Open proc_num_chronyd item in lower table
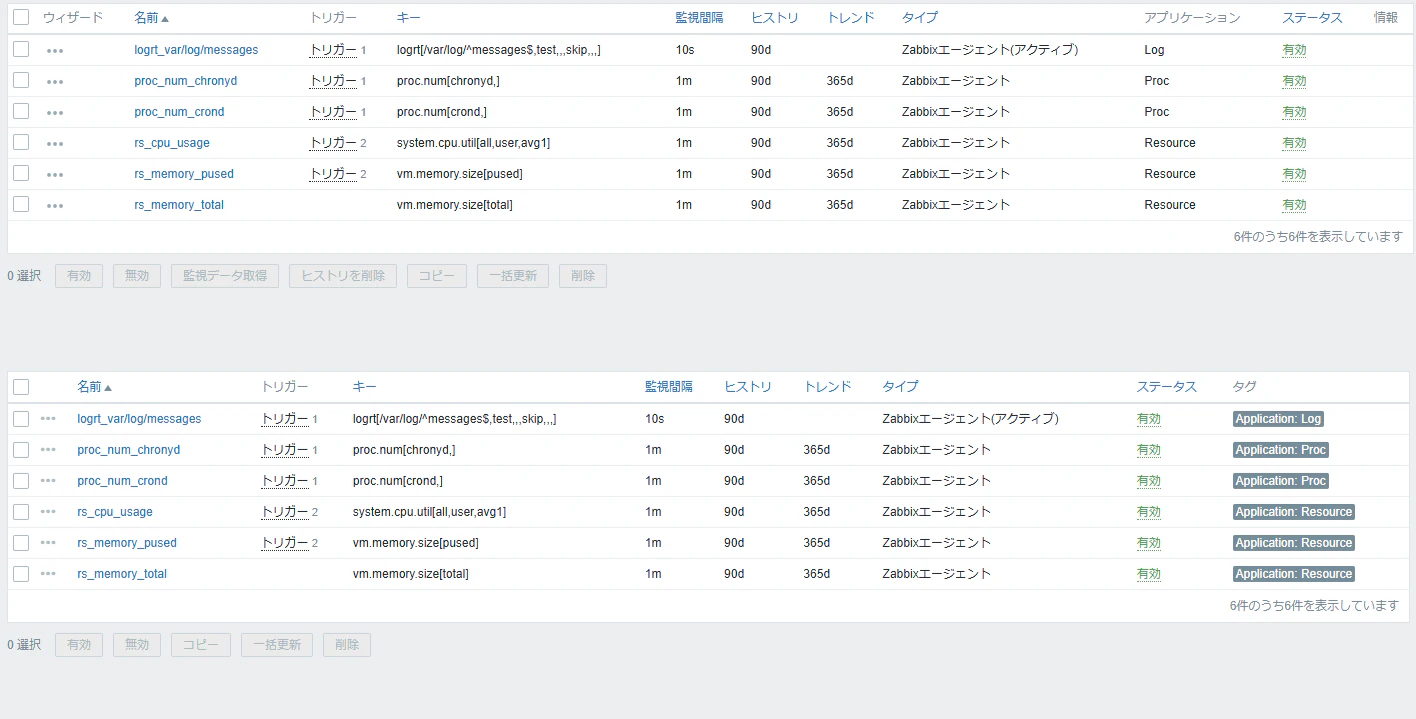 129,450
